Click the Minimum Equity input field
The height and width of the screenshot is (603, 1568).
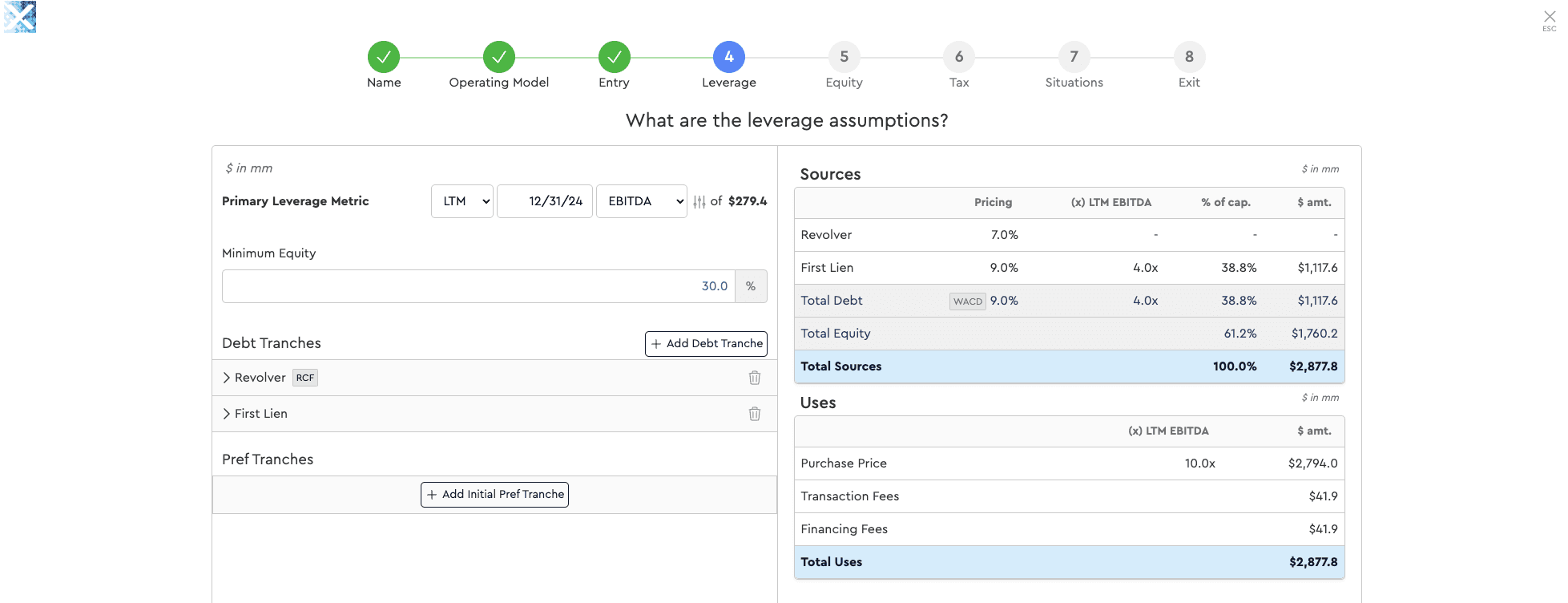(478, 286)
